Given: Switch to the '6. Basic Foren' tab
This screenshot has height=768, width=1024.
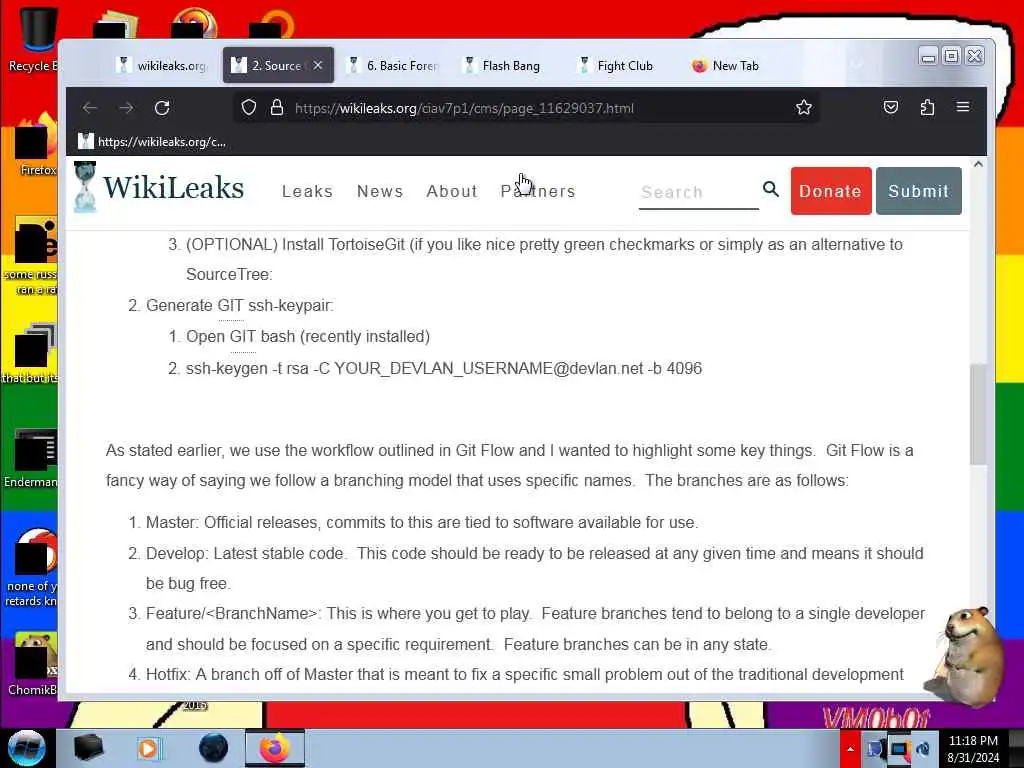Looking at the screenshot, I should click(x=394, y=65).
